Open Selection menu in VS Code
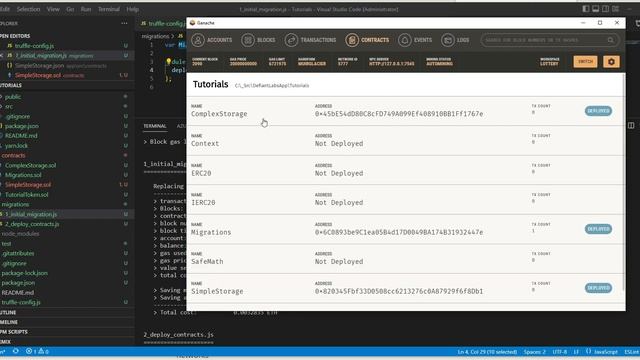This screenshot has height=360, width=640. (28, 9)
